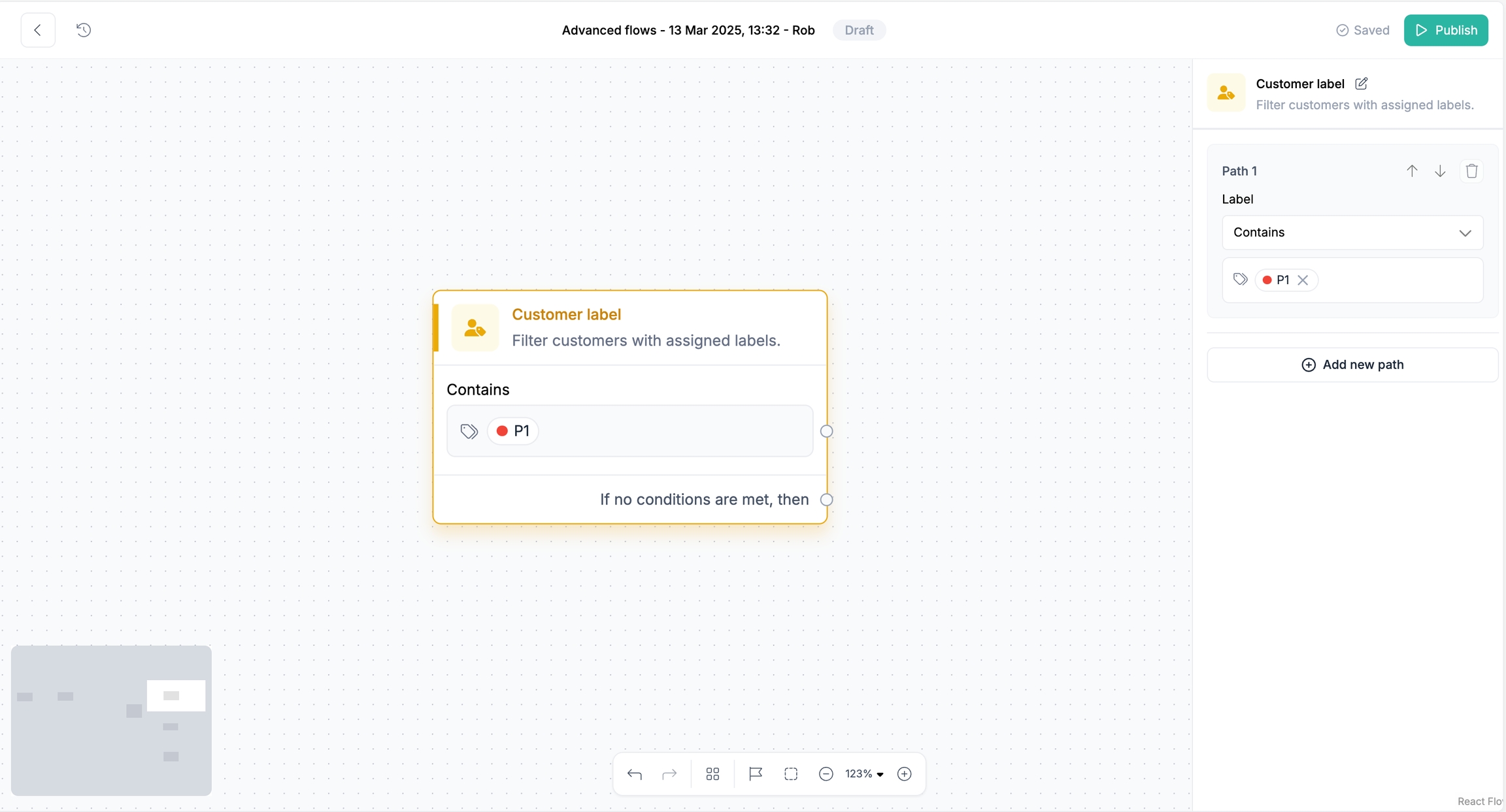This screenshot has width=1506, height=812.
Task: Click the flag icon in bottom toolbar
Action: click(x=756, y=774)
